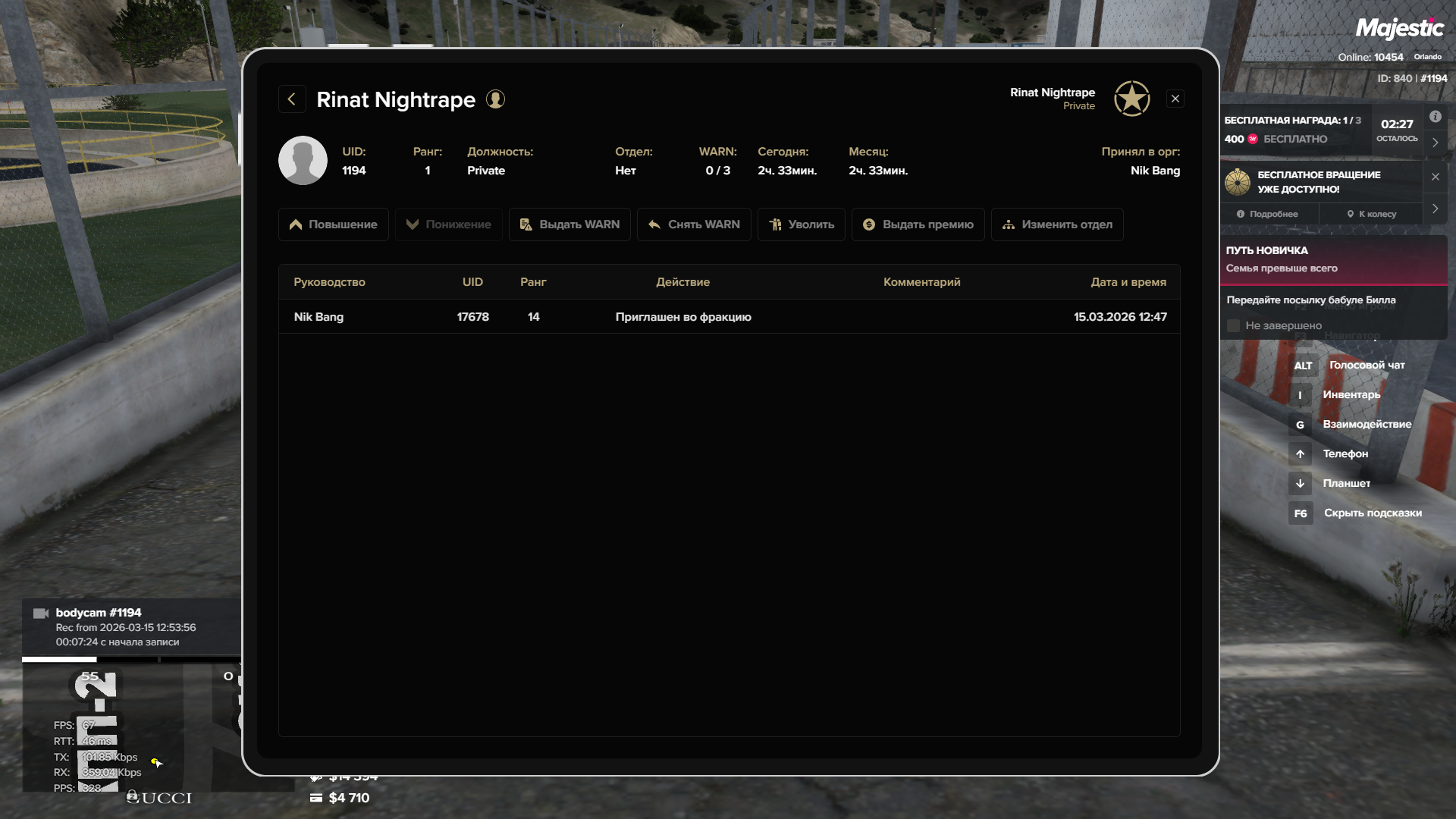Open Подробнее details link

[1267, 214]
